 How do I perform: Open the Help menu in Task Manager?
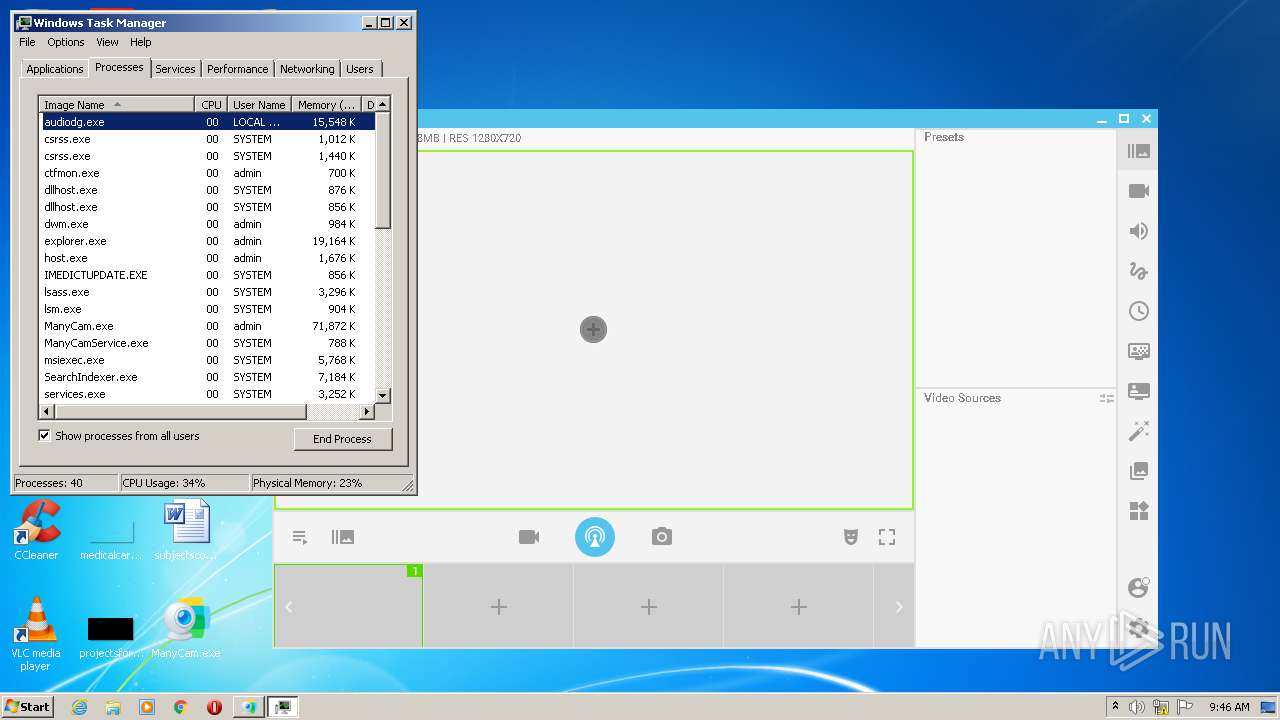(141, 42)
